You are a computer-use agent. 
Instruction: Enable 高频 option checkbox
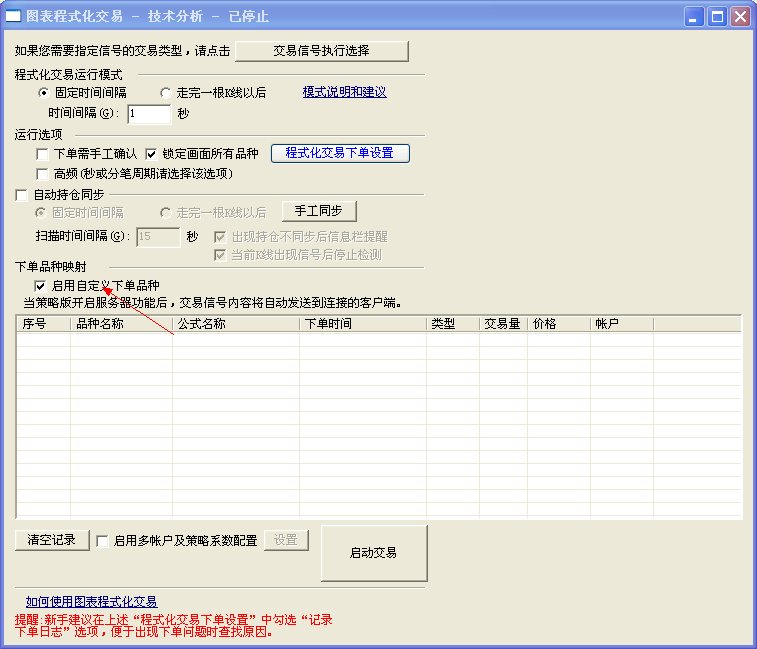pos(42,173)
